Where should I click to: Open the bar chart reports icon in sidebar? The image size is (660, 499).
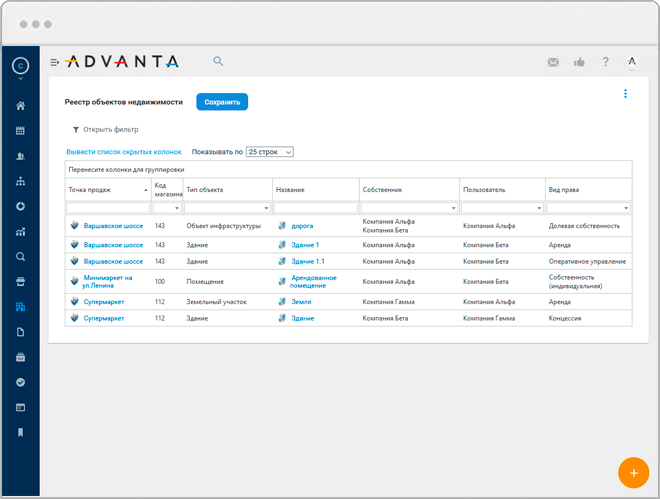pyautogui.click(x=20, y=231)
